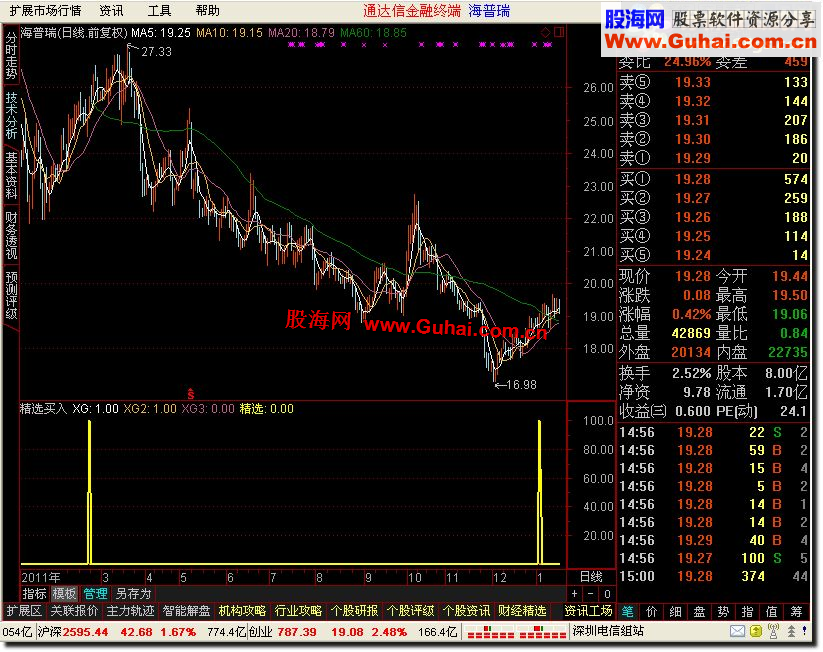Select the 细 tab in quote panel
The width and height of the screenshot is (823, 652).
(676, 612)
